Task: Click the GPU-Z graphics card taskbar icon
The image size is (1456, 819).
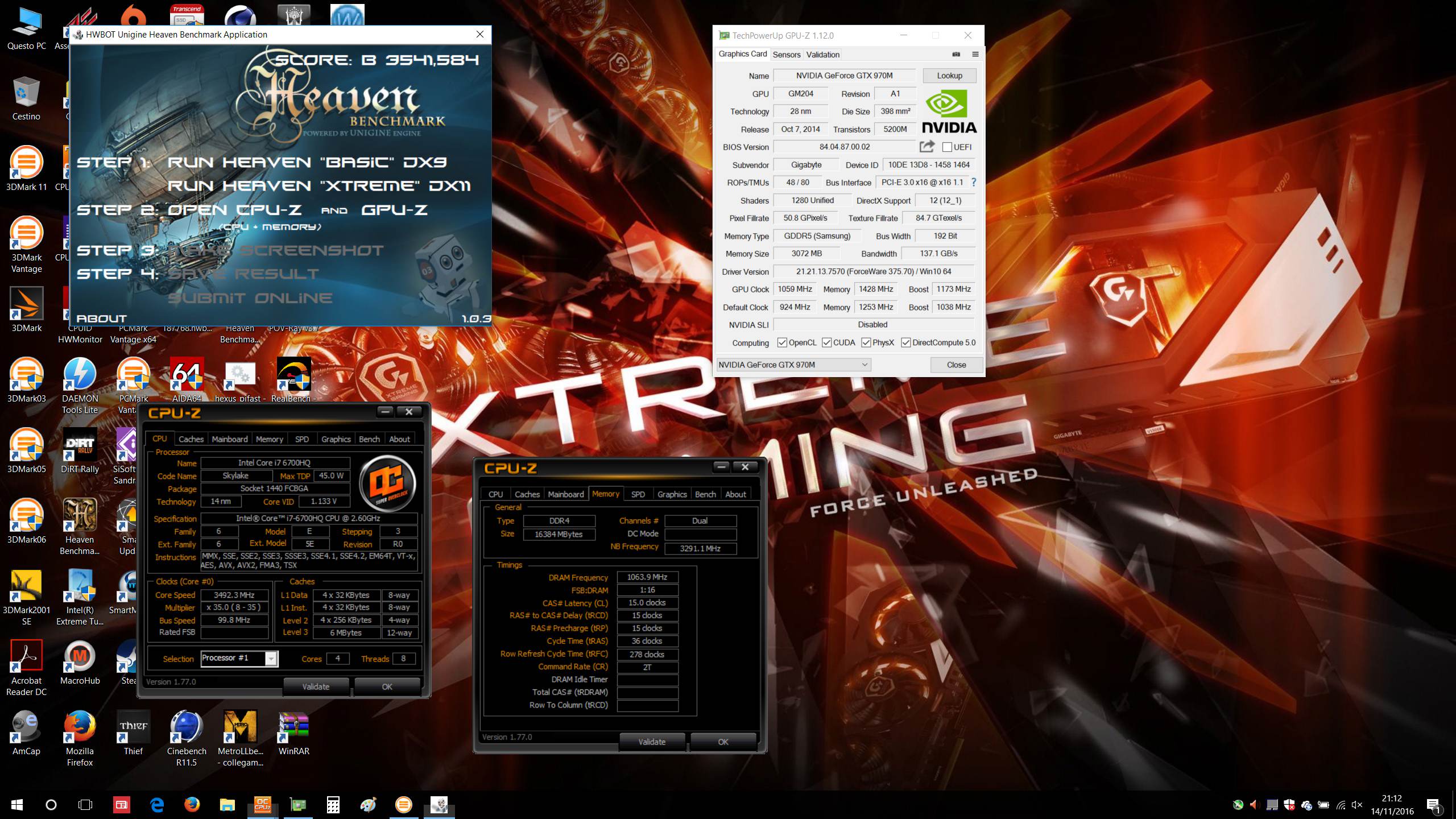Action: (x=297, y=804)
